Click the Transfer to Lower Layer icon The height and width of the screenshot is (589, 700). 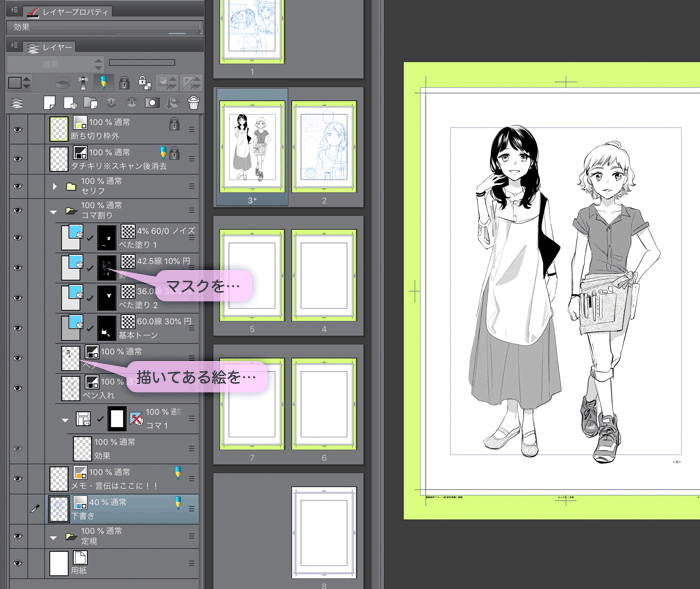111,103
